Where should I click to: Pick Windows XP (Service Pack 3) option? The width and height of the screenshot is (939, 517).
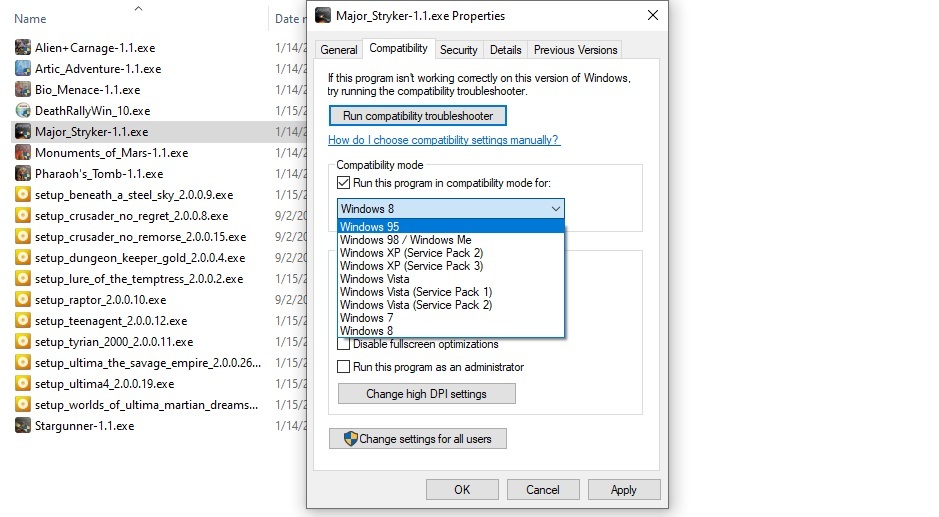(451, 265)
